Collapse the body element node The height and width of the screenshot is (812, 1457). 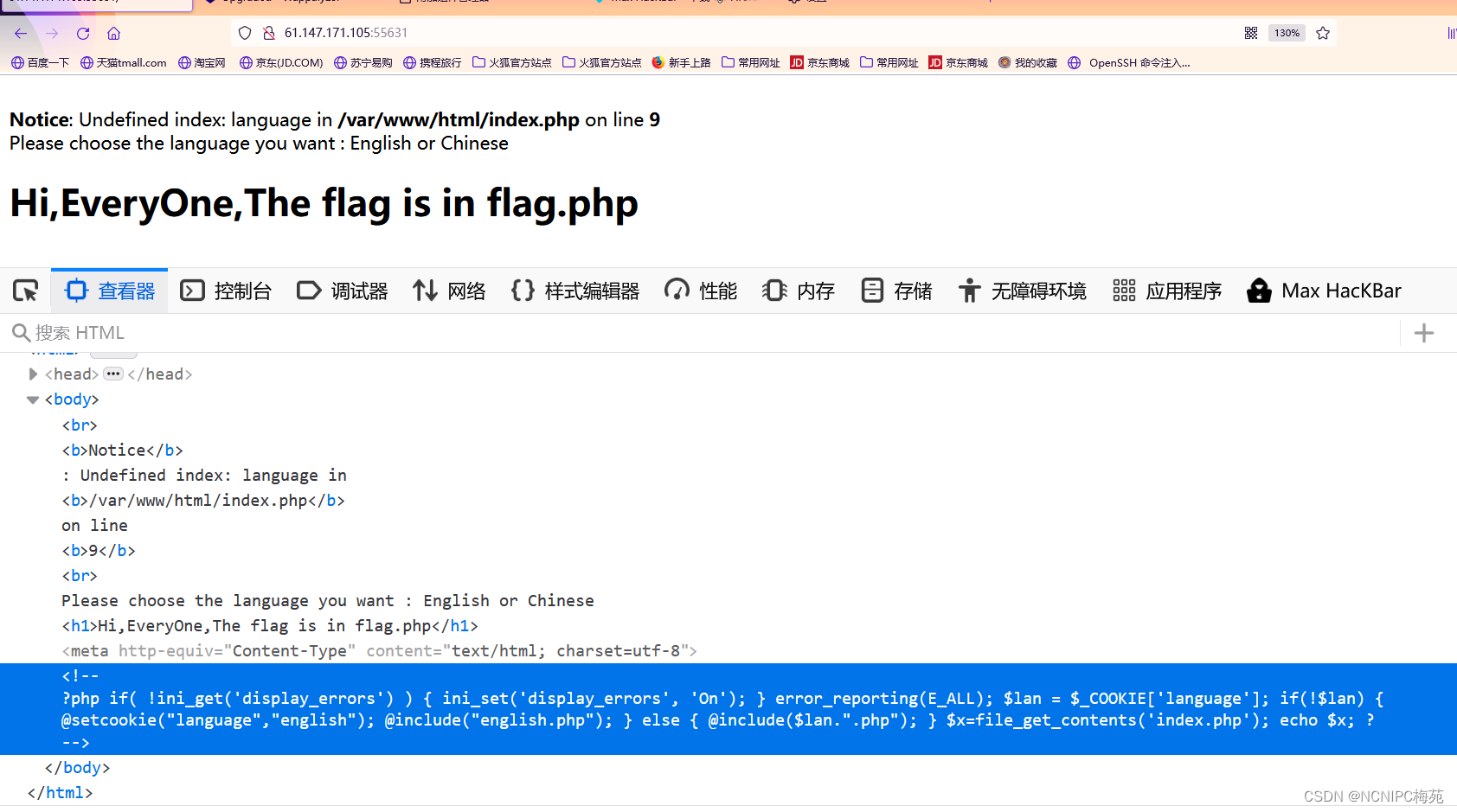[x=33, y=400]
